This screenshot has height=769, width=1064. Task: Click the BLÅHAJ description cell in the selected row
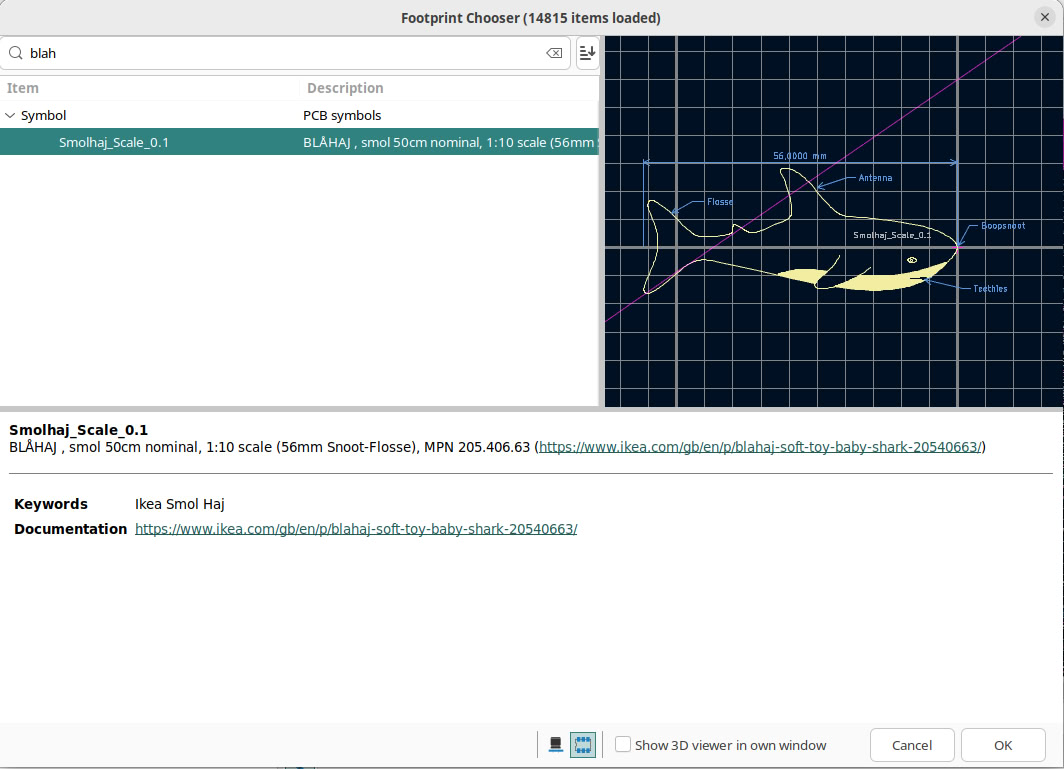click(x=449, y=142)
